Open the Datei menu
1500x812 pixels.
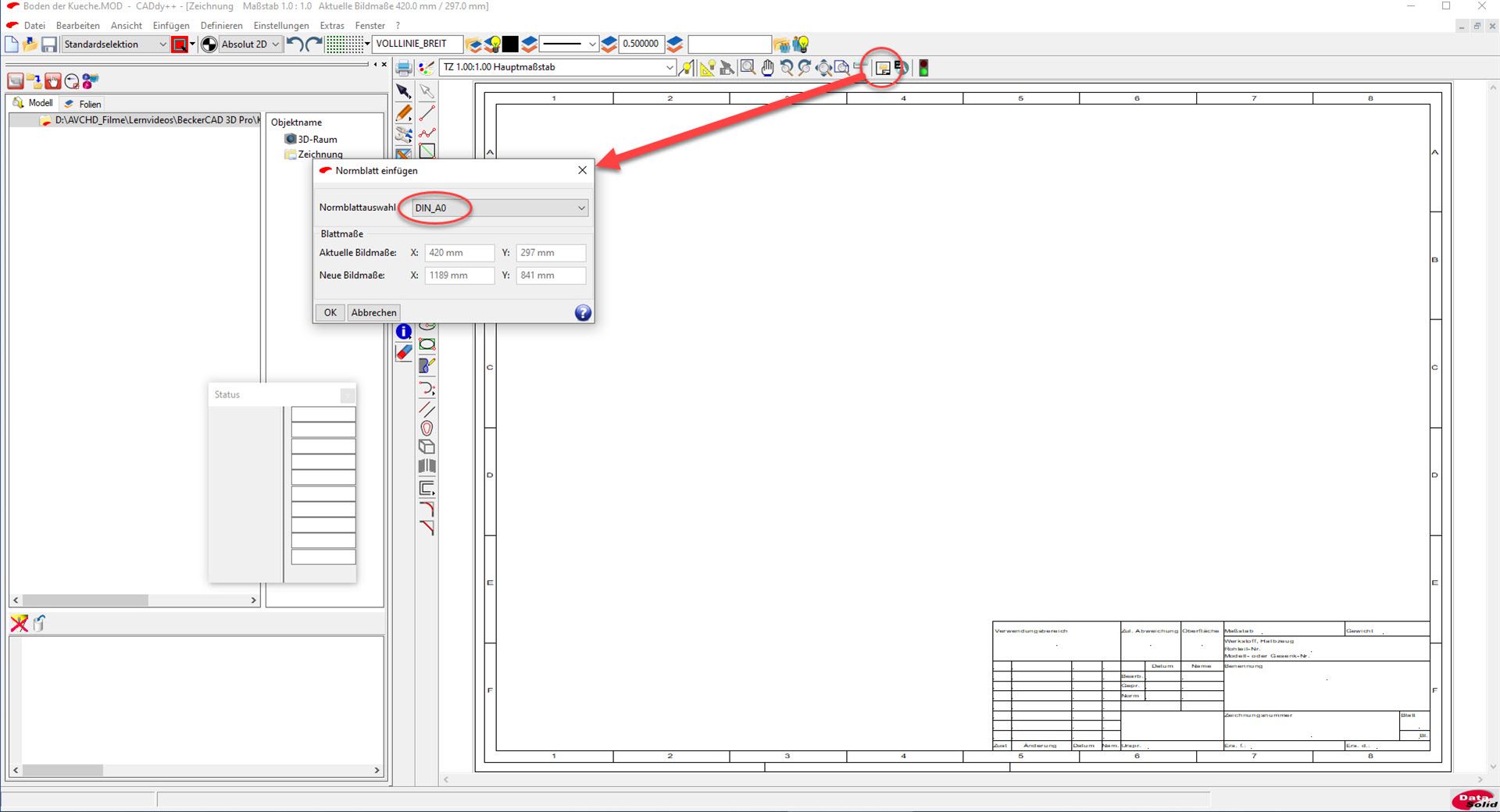pyautogui.click(x=34, y=26)
